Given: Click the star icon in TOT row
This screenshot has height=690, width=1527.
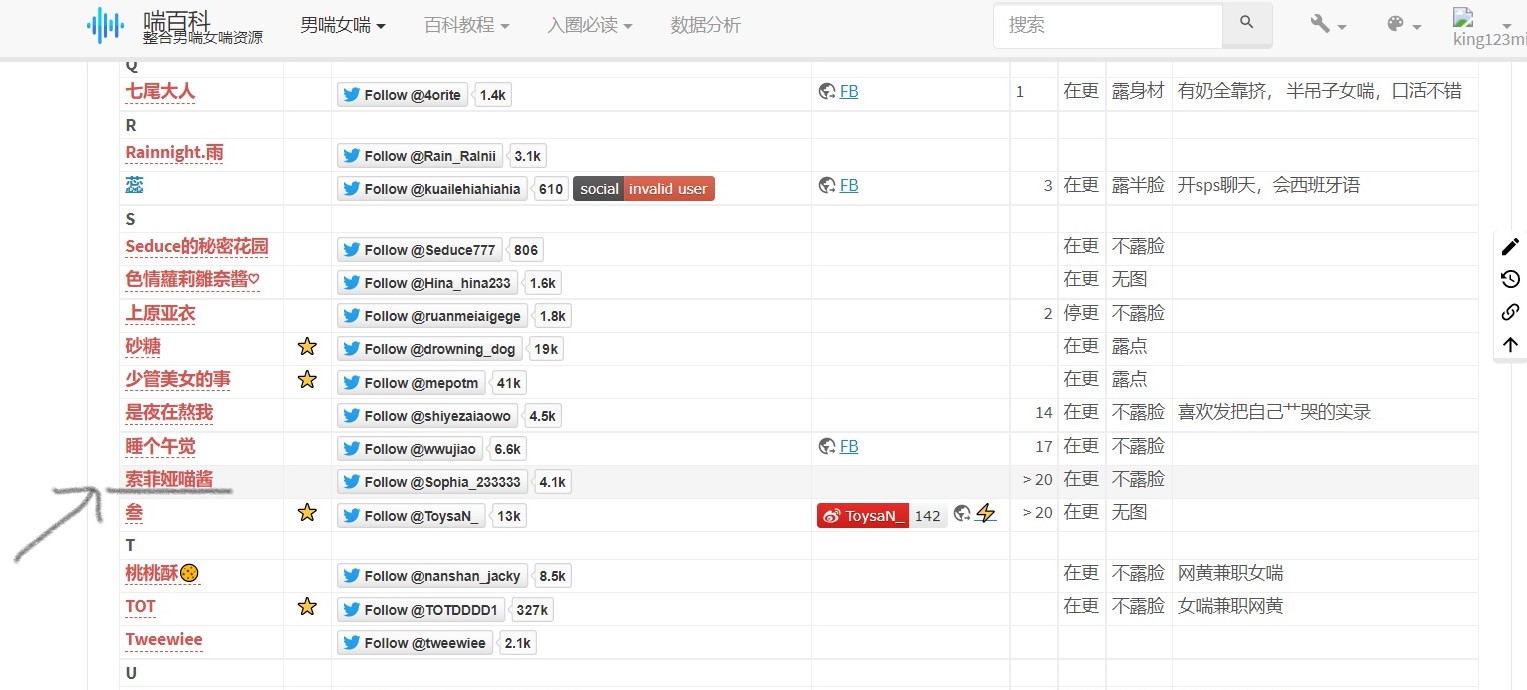Looking at the screenshot, I should click(x=307, y=606).
